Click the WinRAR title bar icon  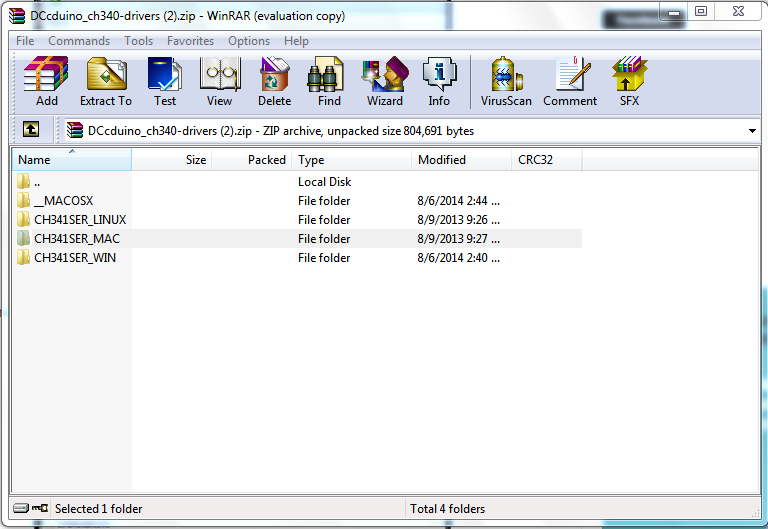click(x=17, y=16)
